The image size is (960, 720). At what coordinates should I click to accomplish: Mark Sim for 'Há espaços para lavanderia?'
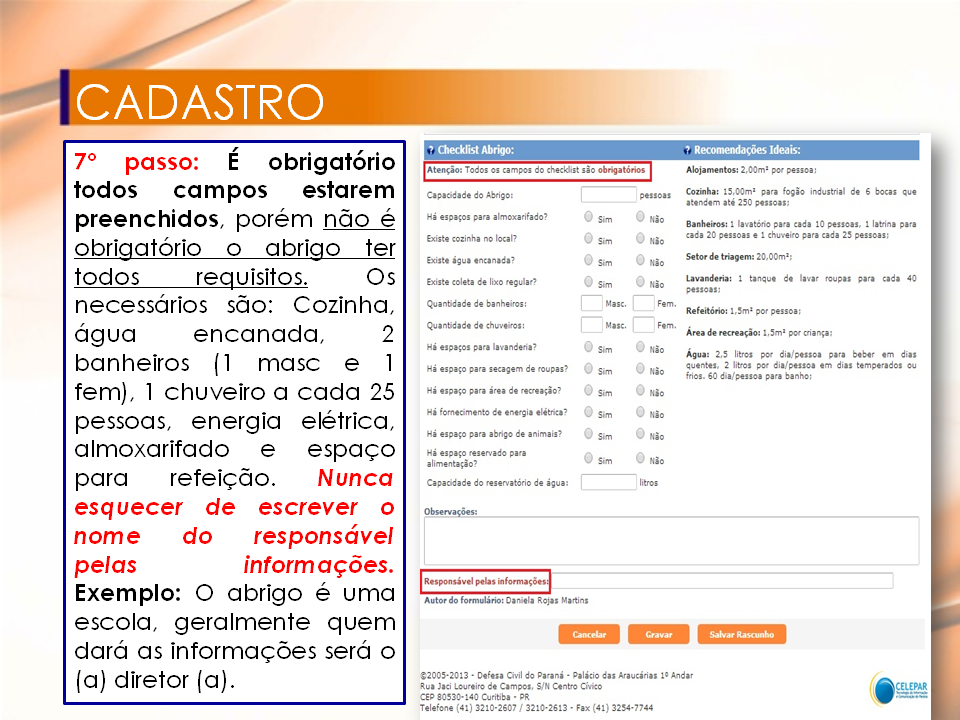click(588, 347)
